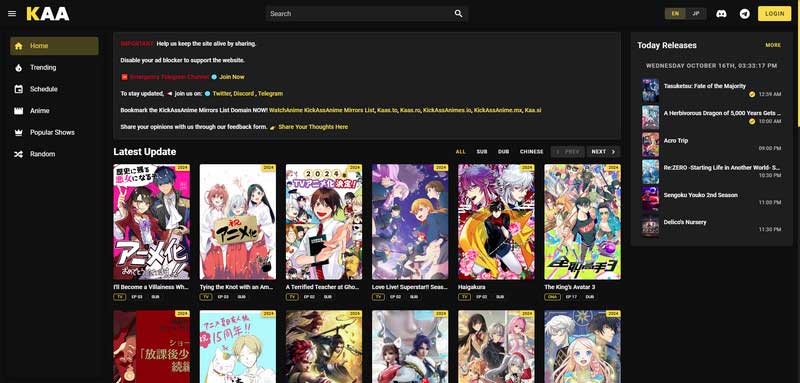Image resolution: width=800 pixels, height=383 pixels.
Task: Filter latest updates by SUB
Action: pos(482,151)
